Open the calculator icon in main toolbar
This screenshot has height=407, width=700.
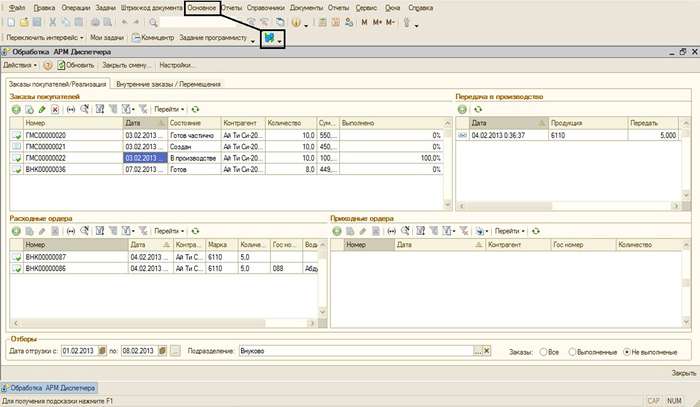click(x=322, y=22)
